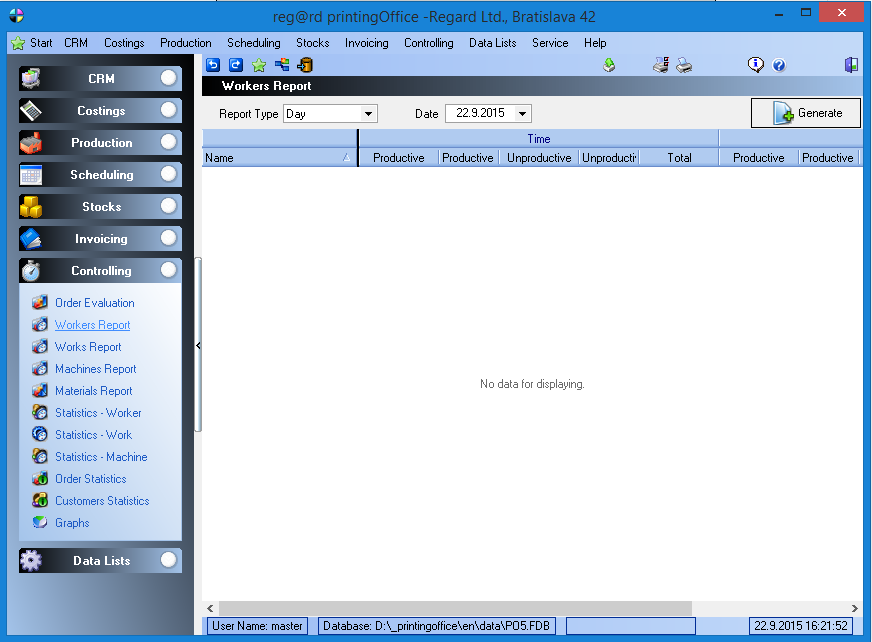Open the Data Lists menu in menu bar
Screen dimensions: 872x642
point(492,43)
